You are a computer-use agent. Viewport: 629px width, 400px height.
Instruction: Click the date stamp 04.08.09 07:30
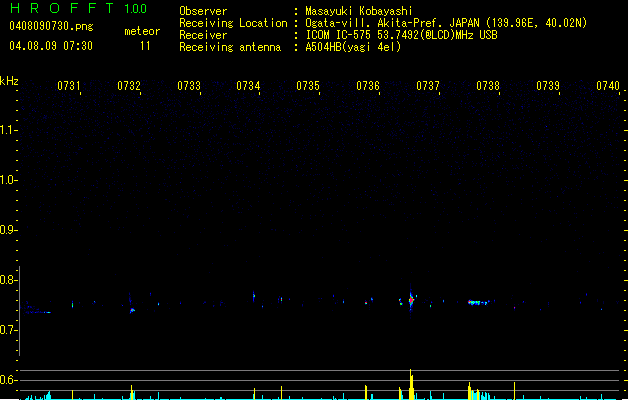(51, 46)
